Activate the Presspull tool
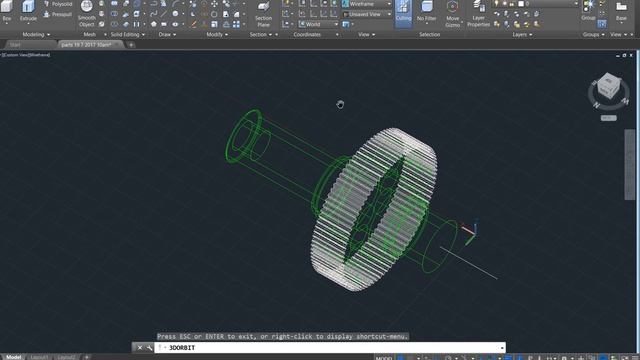Viewport: 640px width, 360px height. (58, 14)
